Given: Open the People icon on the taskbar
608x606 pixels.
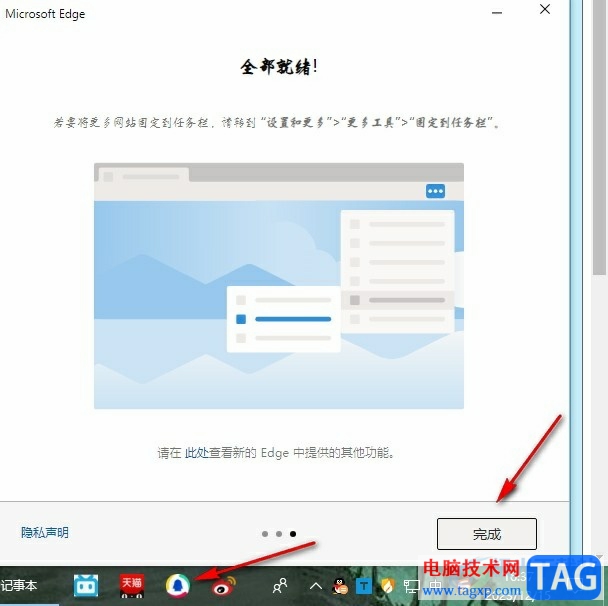Looking at the screenshot, I should click(x=280, y=585).
